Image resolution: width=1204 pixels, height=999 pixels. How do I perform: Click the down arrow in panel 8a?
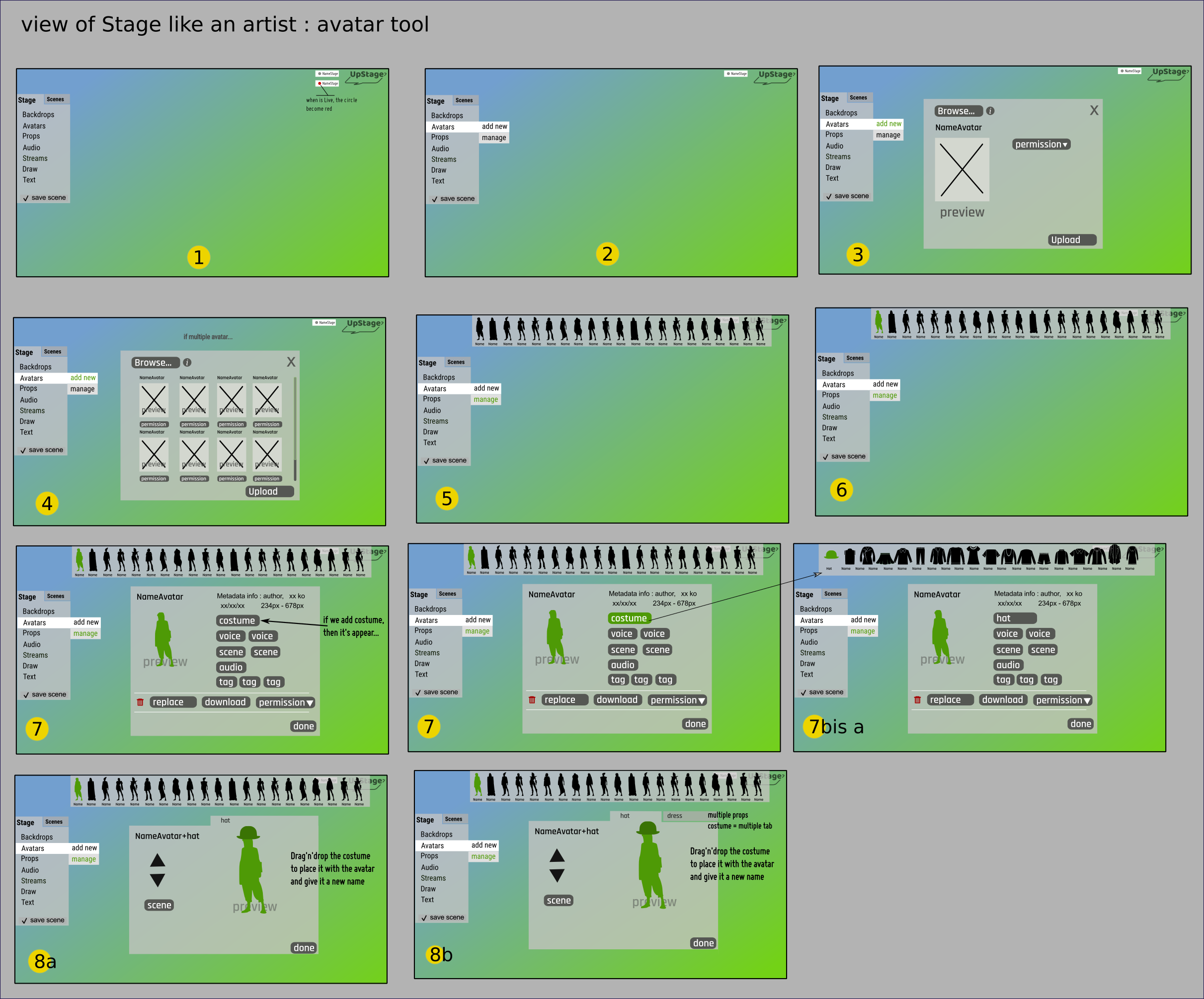(x=158, y=880)
